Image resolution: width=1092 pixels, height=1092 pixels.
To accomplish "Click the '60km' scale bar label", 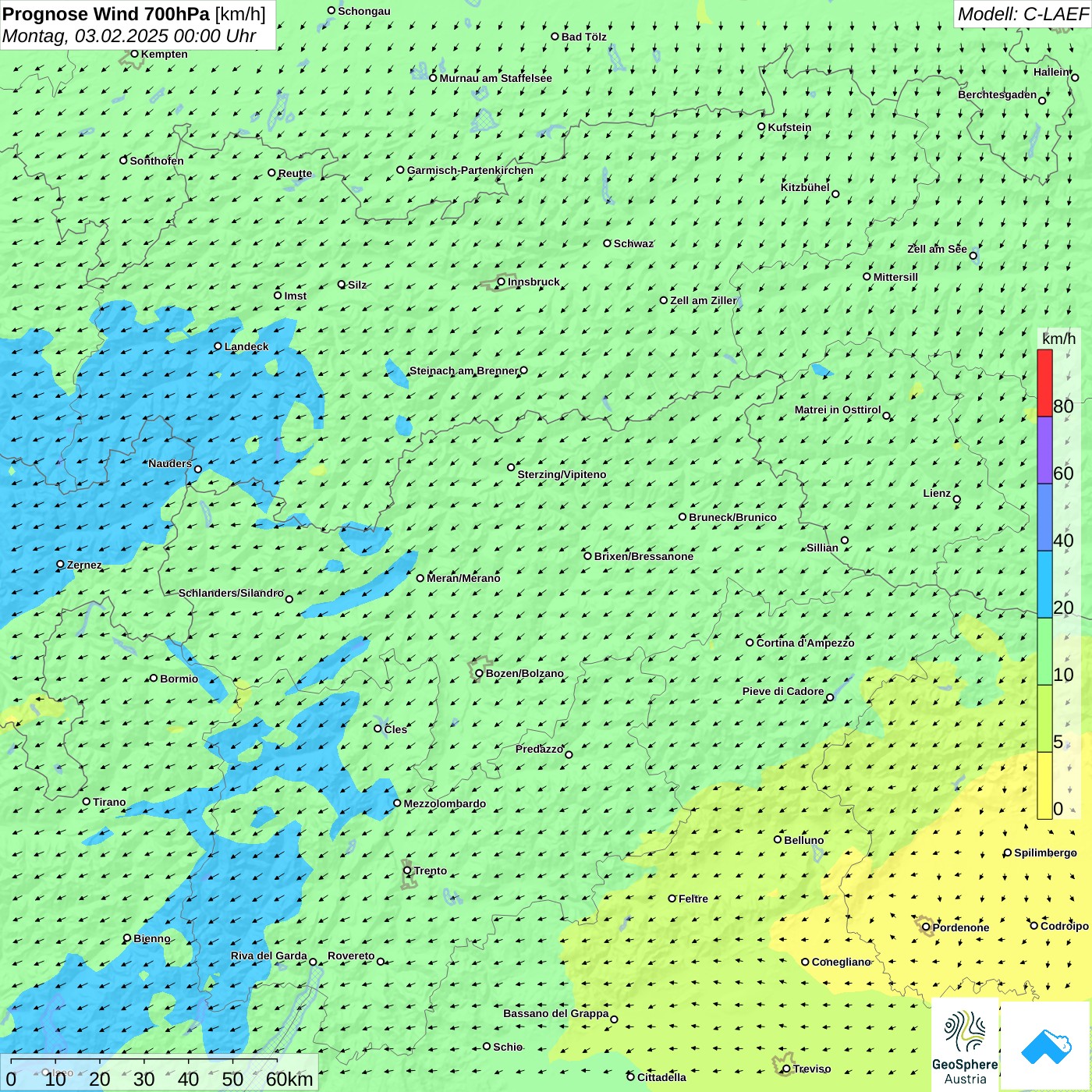I will click(289, 1079).
